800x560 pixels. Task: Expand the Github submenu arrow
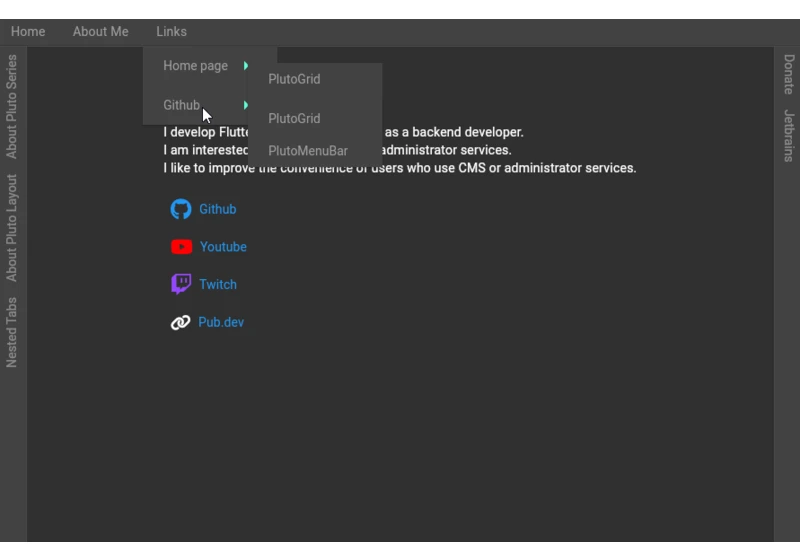[x=246, y=105]
